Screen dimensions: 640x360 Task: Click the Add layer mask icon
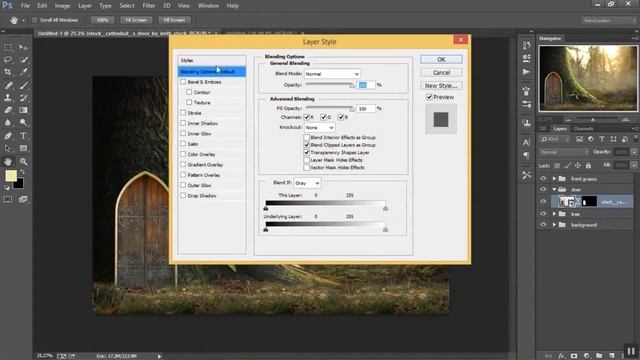point(574,356)
